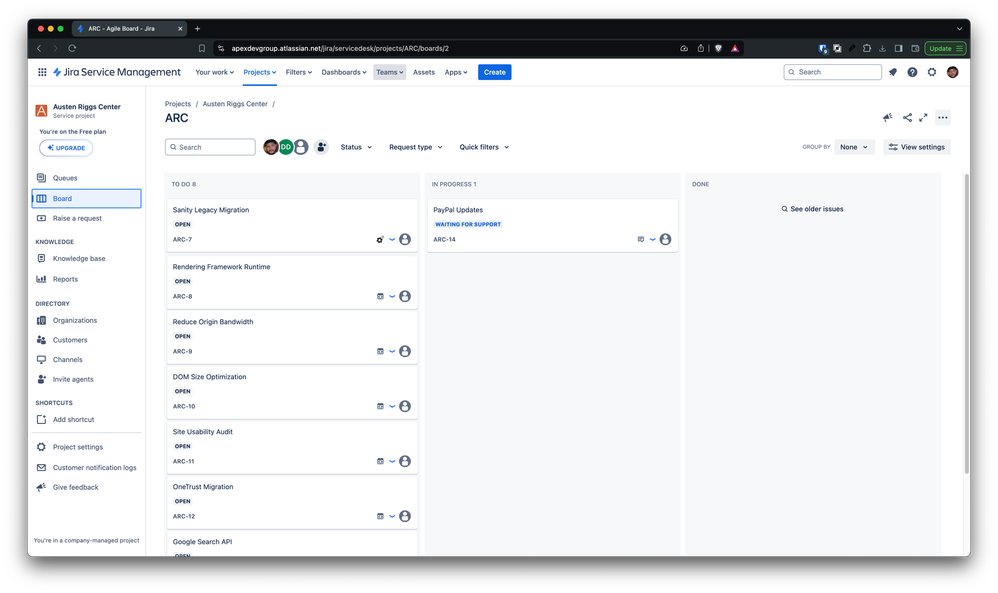This screenshot has width=998, height=593.
Task: Click the assignee avatar on ARC-9 card
Action: (405, 351)
